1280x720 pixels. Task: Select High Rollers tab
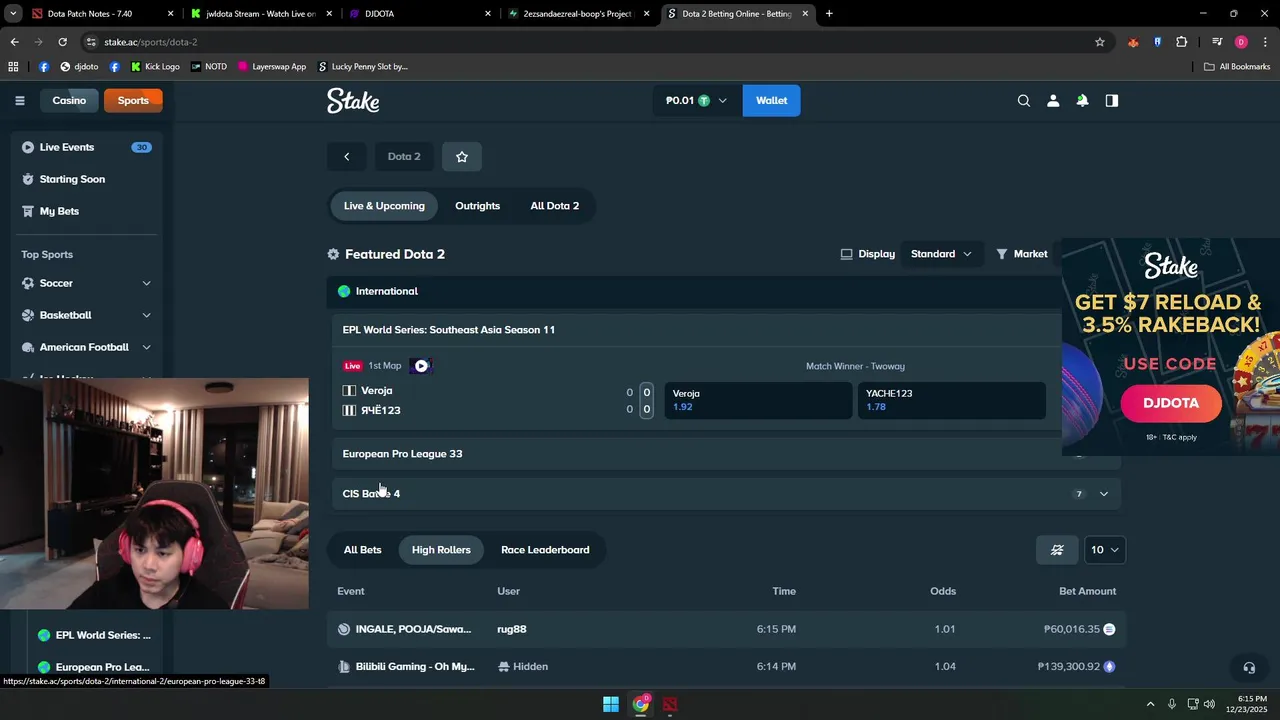(x=441, y=549)
